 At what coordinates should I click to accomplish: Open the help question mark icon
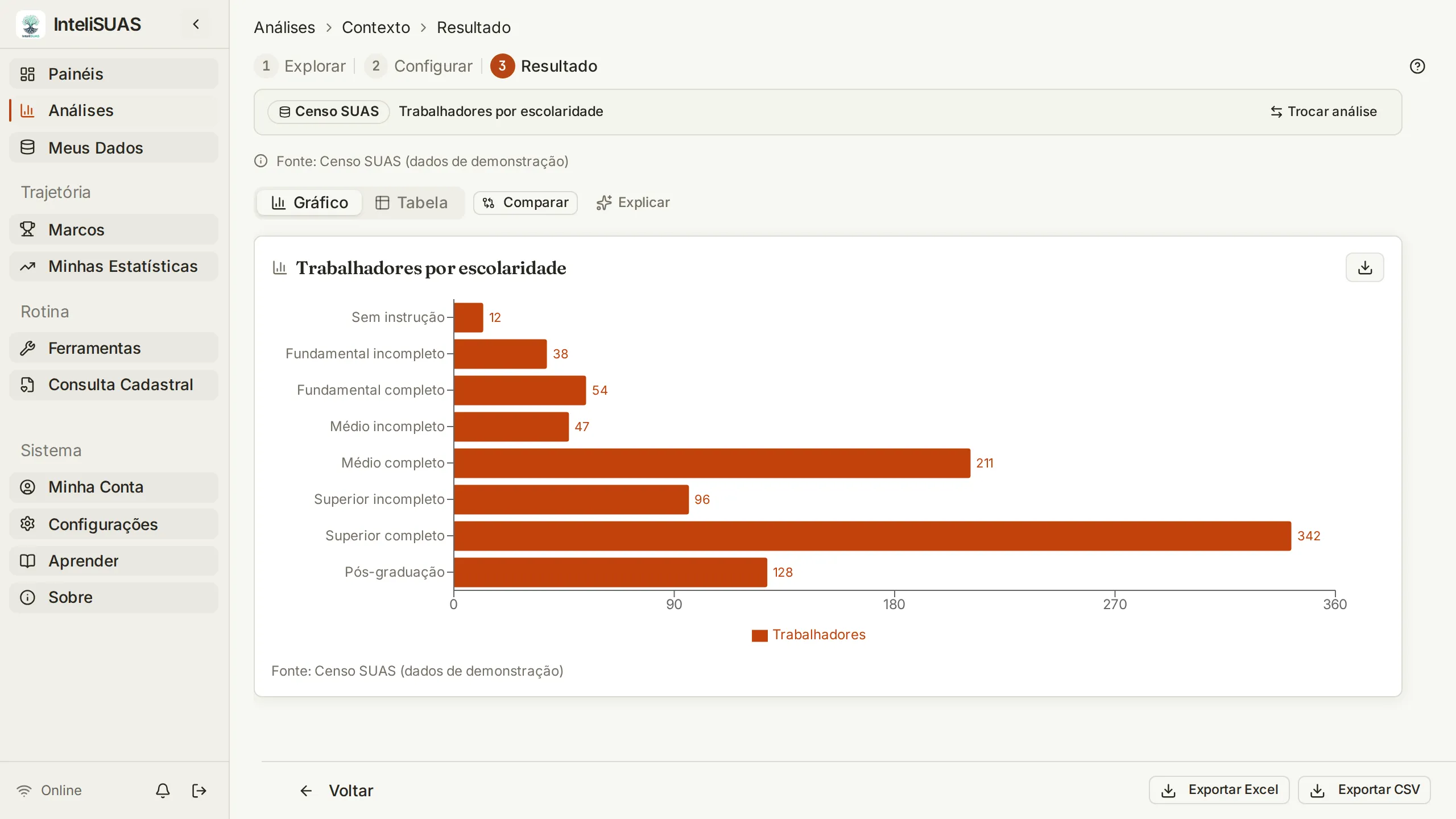[x=1417, y=67]
